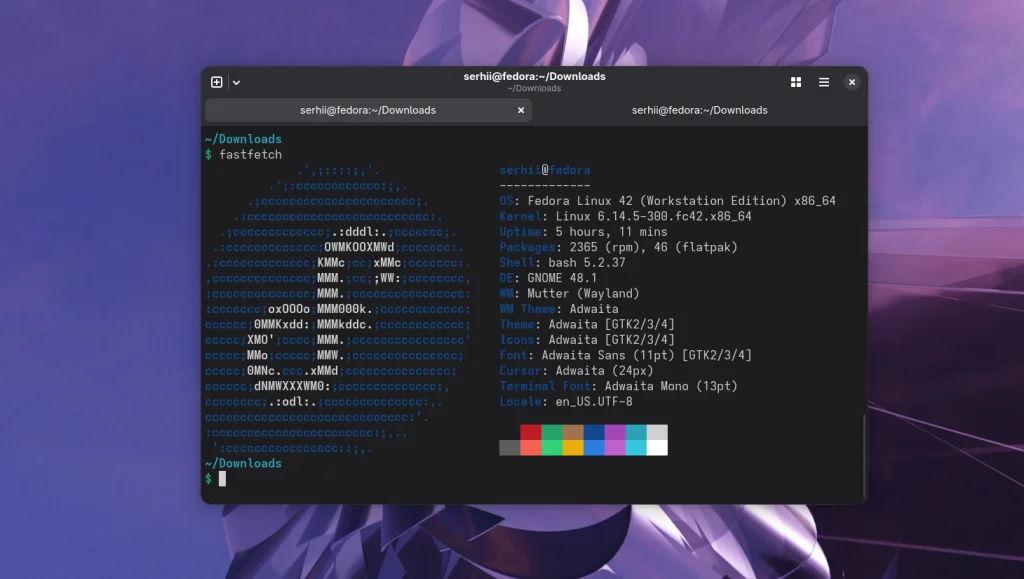Click the menu icon right of the grid
Viewport: 1024px width, 579px height.
pyautogui.click(x=823, y=82)
